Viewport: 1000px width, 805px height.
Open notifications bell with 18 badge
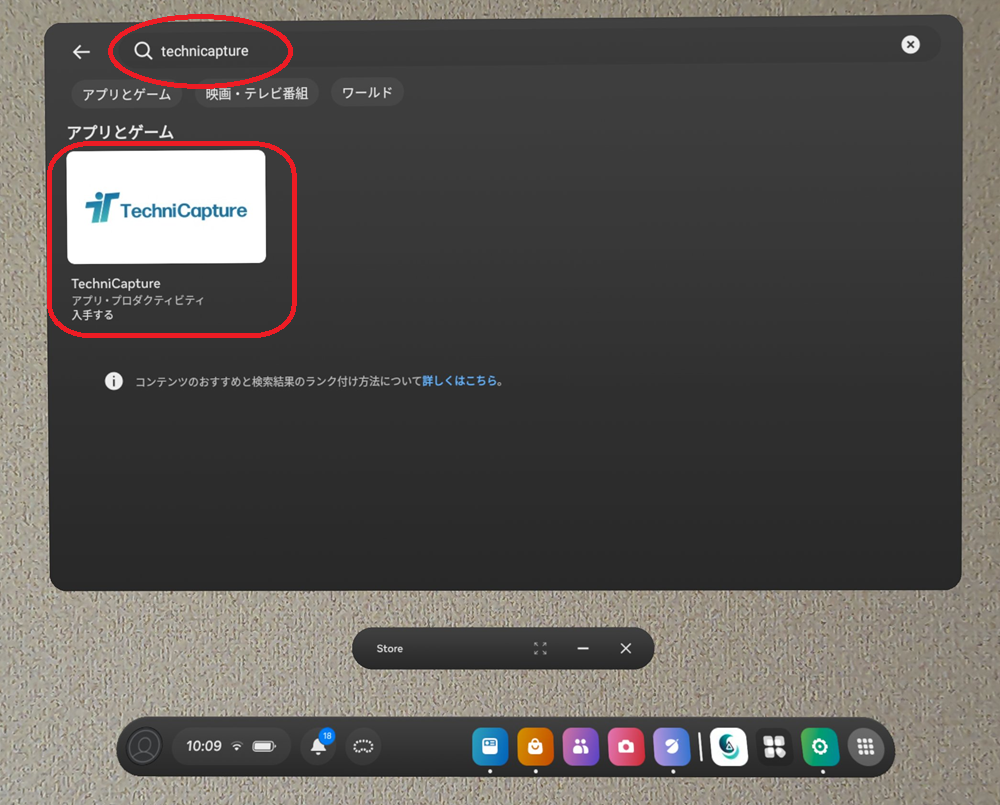pos(318,746)
